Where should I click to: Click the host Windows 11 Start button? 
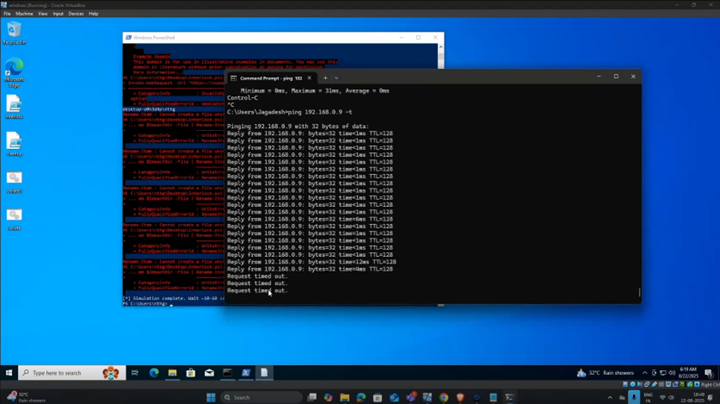[211, 397]
